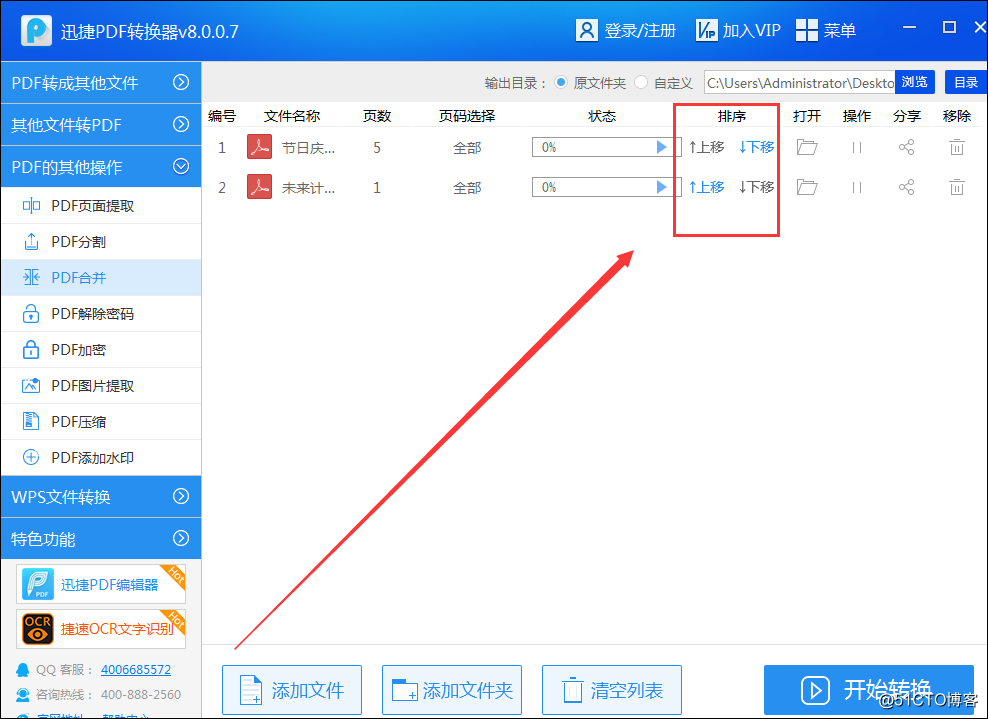988x719 pixels.
Task: Click 浏览 to browse output folder
Action: (x=914, y=82)
